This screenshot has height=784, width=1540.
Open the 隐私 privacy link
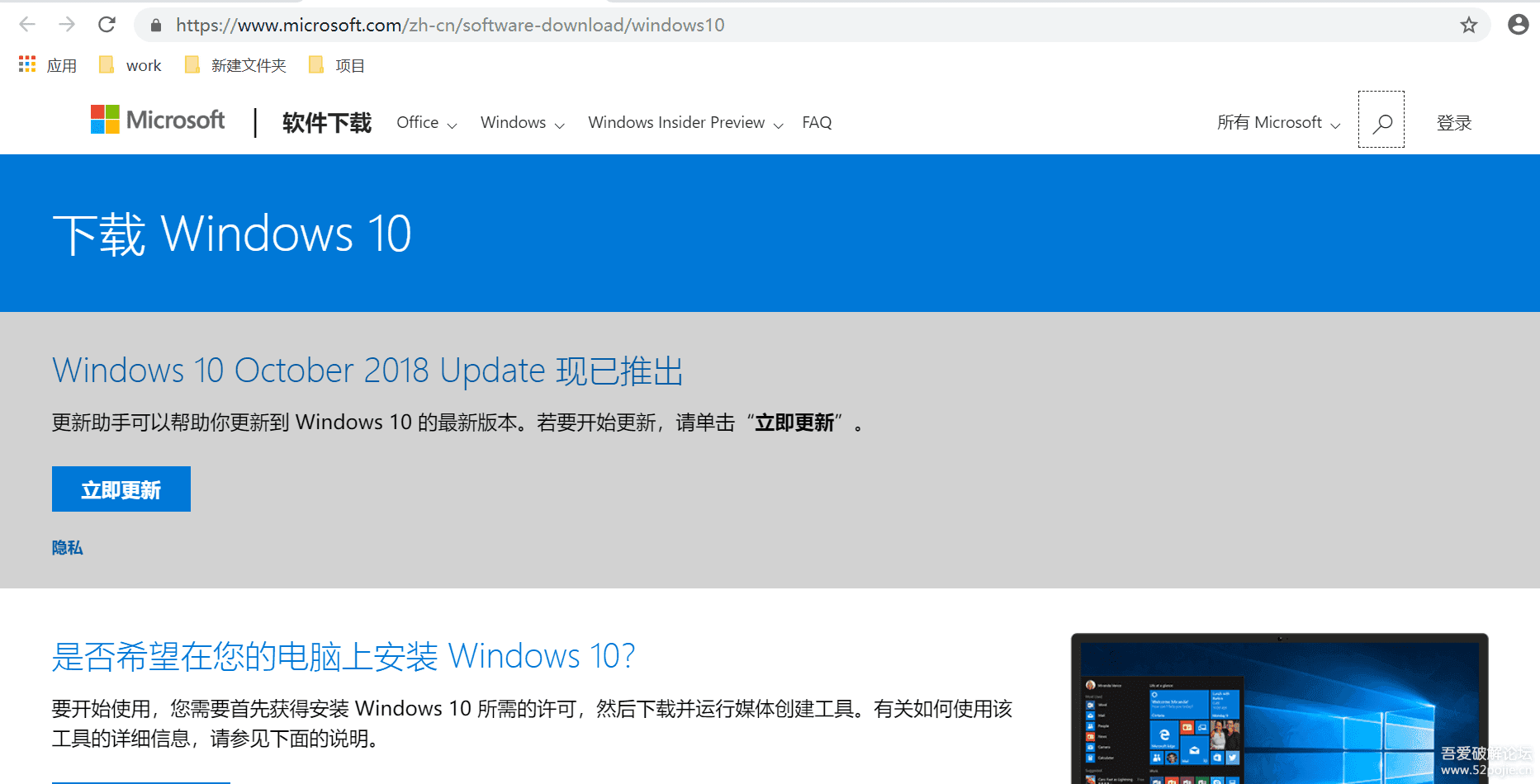pos(68,548)
